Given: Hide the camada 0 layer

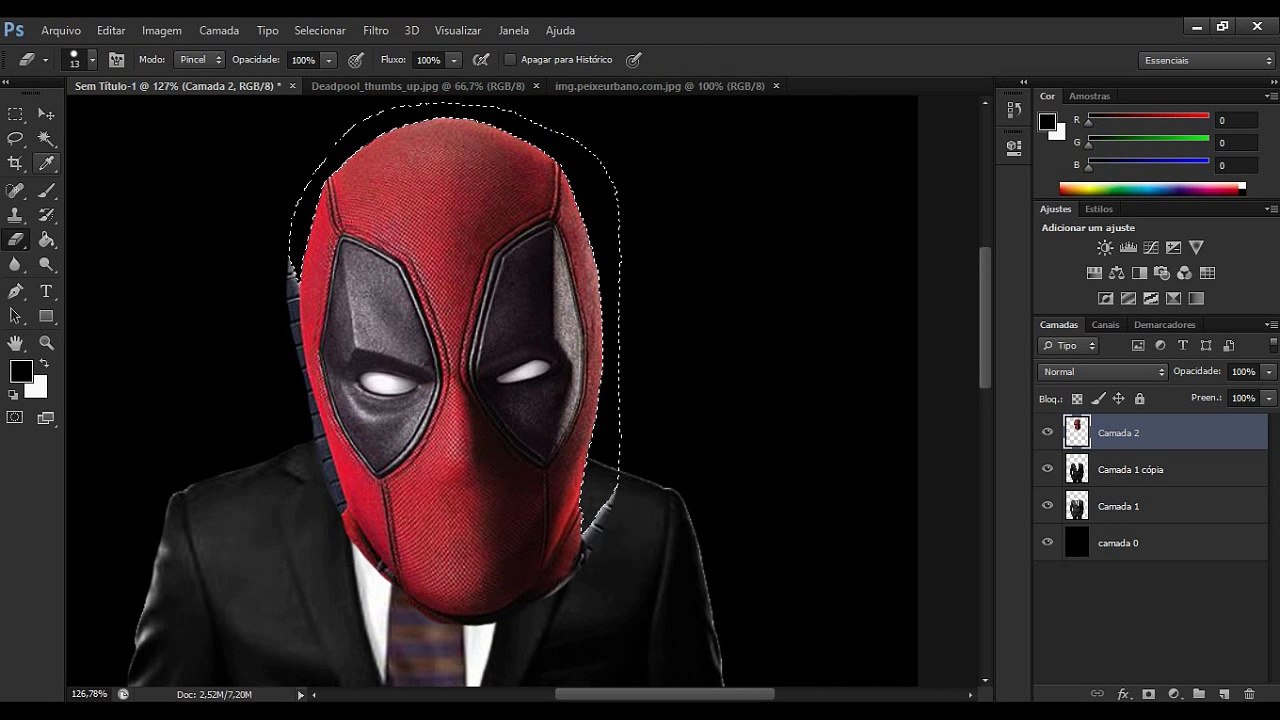Looking at the screenshot, I should 1047,543.
